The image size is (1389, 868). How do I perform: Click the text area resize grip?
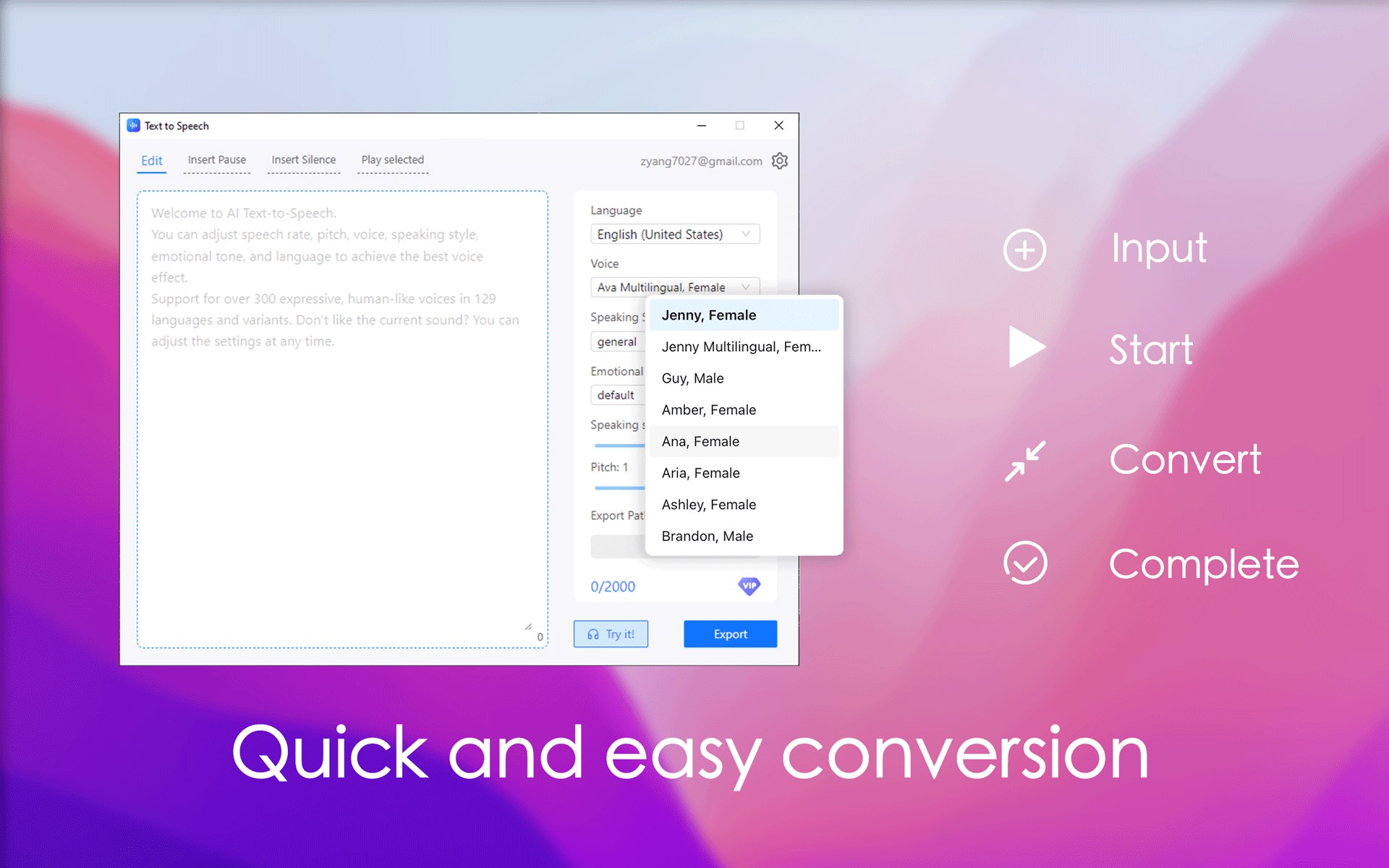(528, 627)
